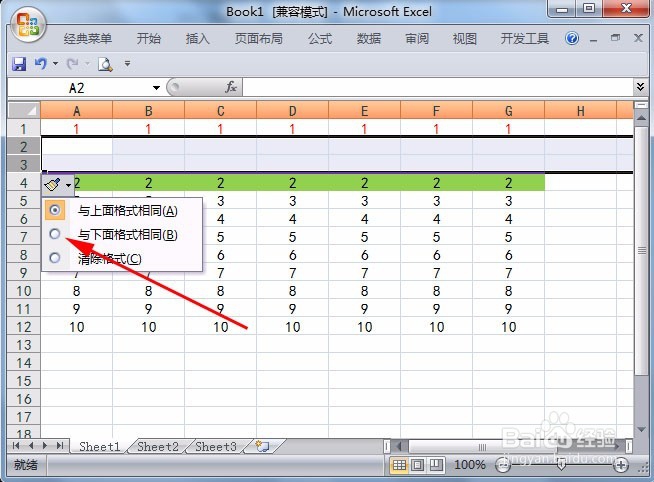This screenshot has width=654, height=482.
Task: Open the 经典菜单 tab
Action: 88,39
